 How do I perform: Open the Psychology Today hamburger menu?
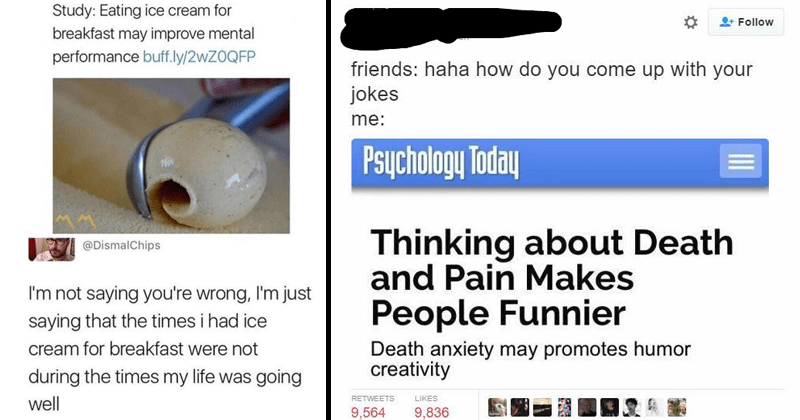(x=740, y=161)
